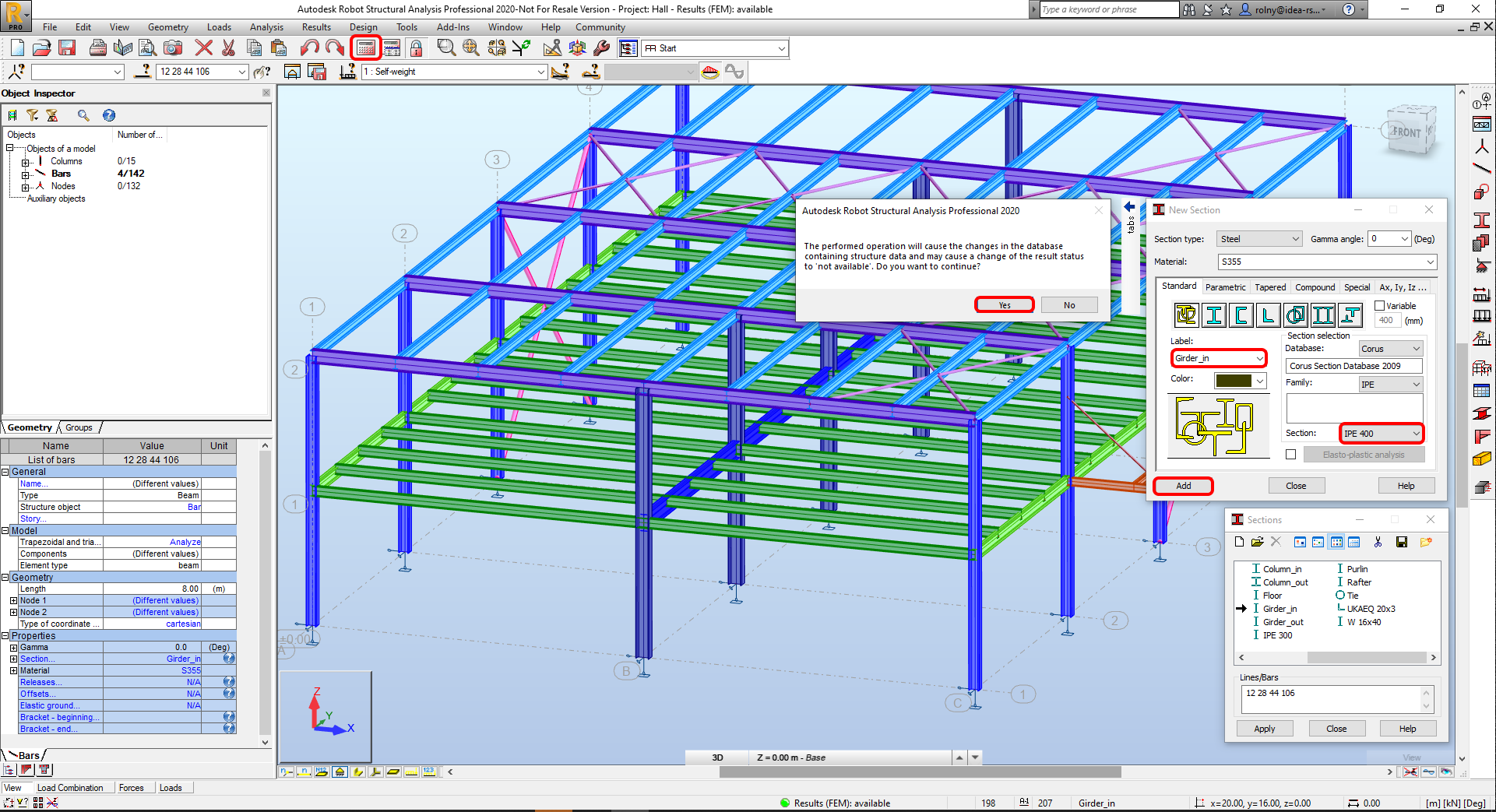Select the I-section shape icon in New Section

1213,315
